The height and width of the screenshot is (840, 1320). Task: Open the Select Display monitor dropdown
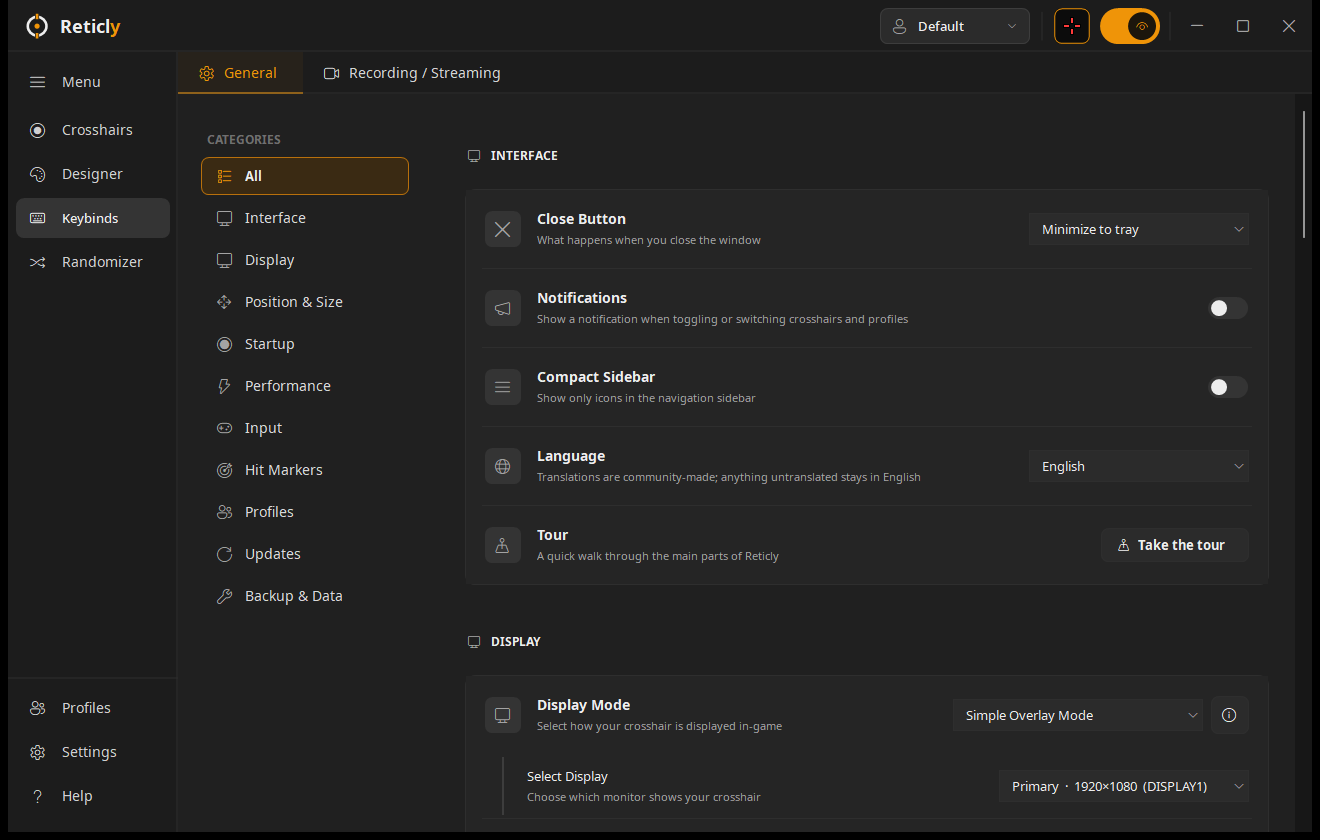[1124, 786]
